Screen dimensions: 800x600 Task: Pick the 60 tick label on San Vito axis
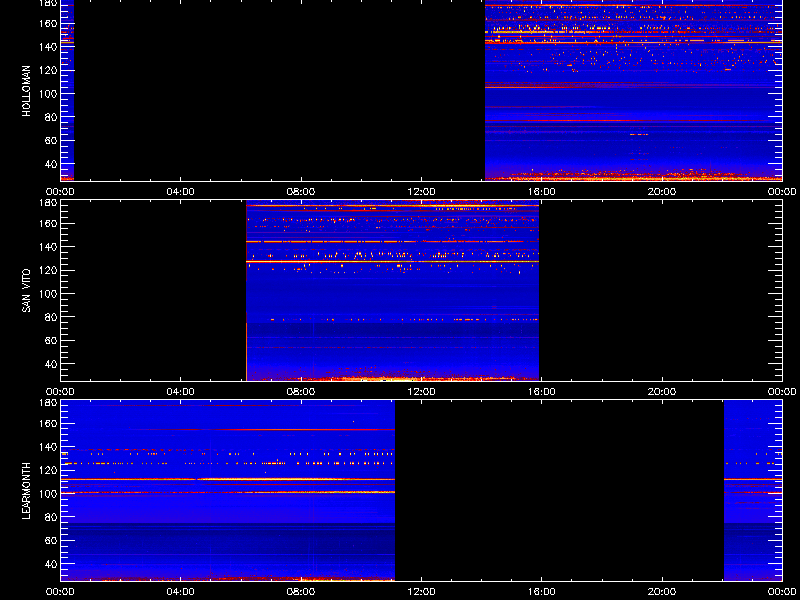(52, 341)
